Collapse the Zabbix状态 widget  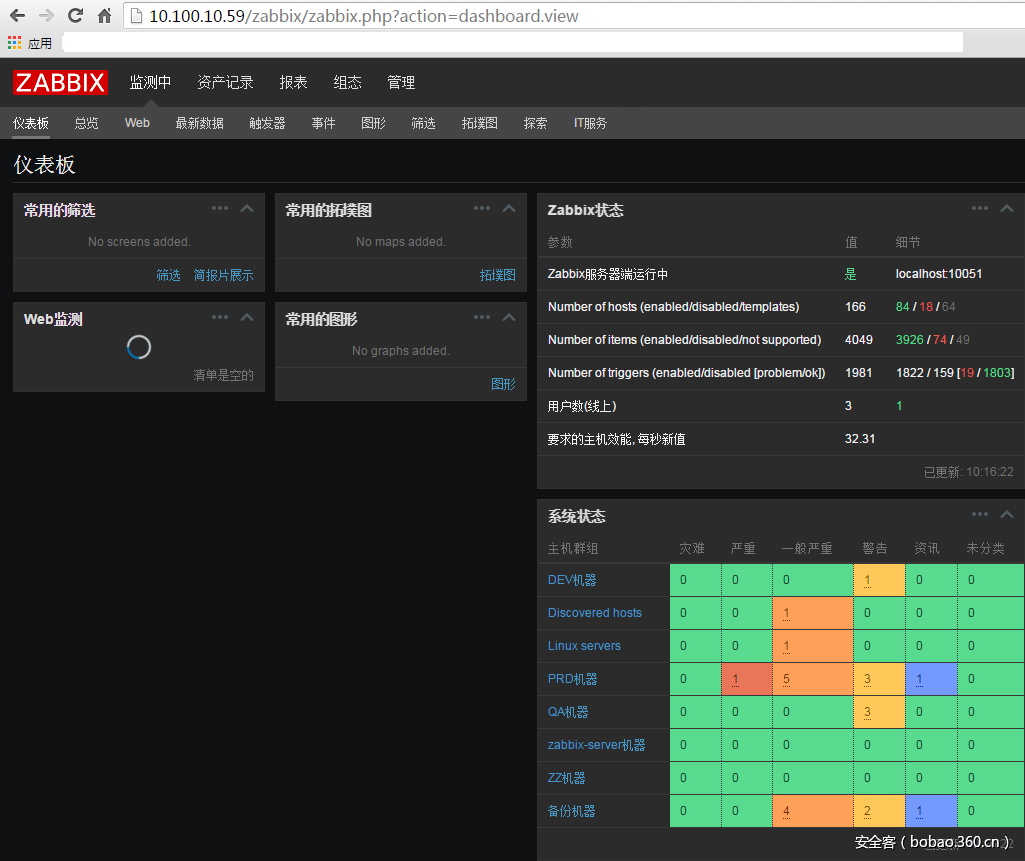(1007, 208)
